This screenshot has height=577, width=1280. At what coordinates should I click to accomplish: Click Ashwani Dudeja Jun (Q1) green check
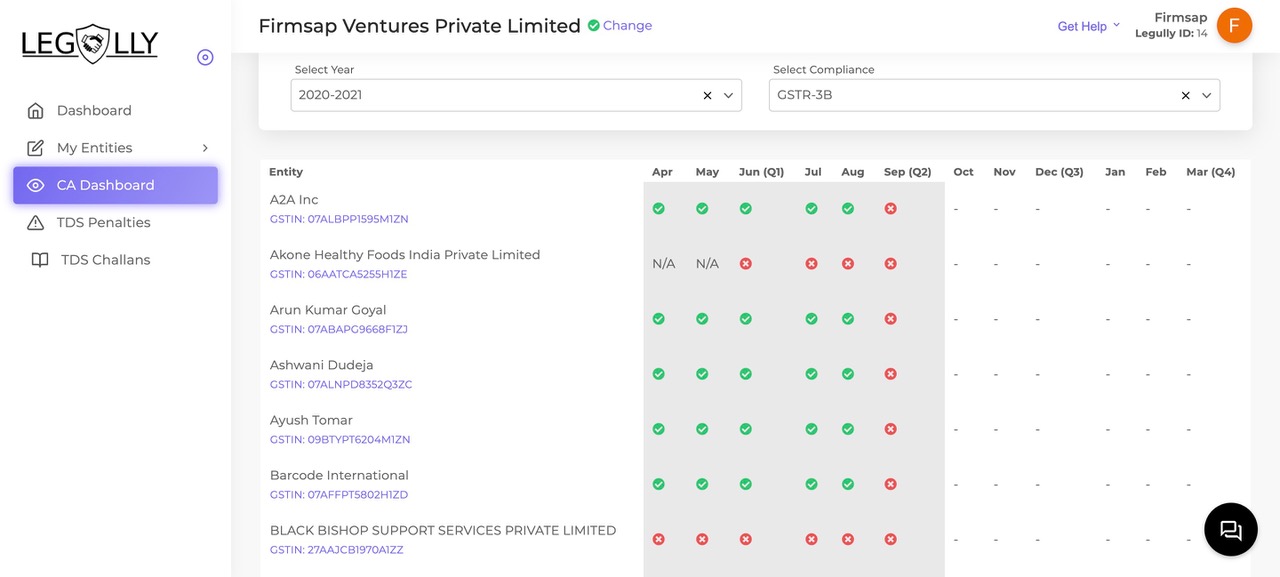[x=746, y=374]
